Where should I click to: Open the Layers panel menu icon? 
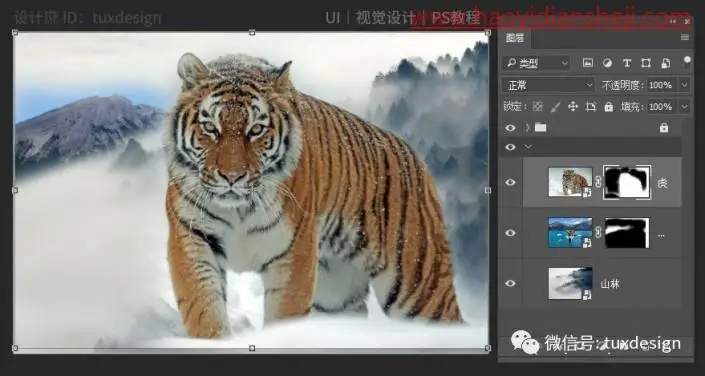[684, 37]
